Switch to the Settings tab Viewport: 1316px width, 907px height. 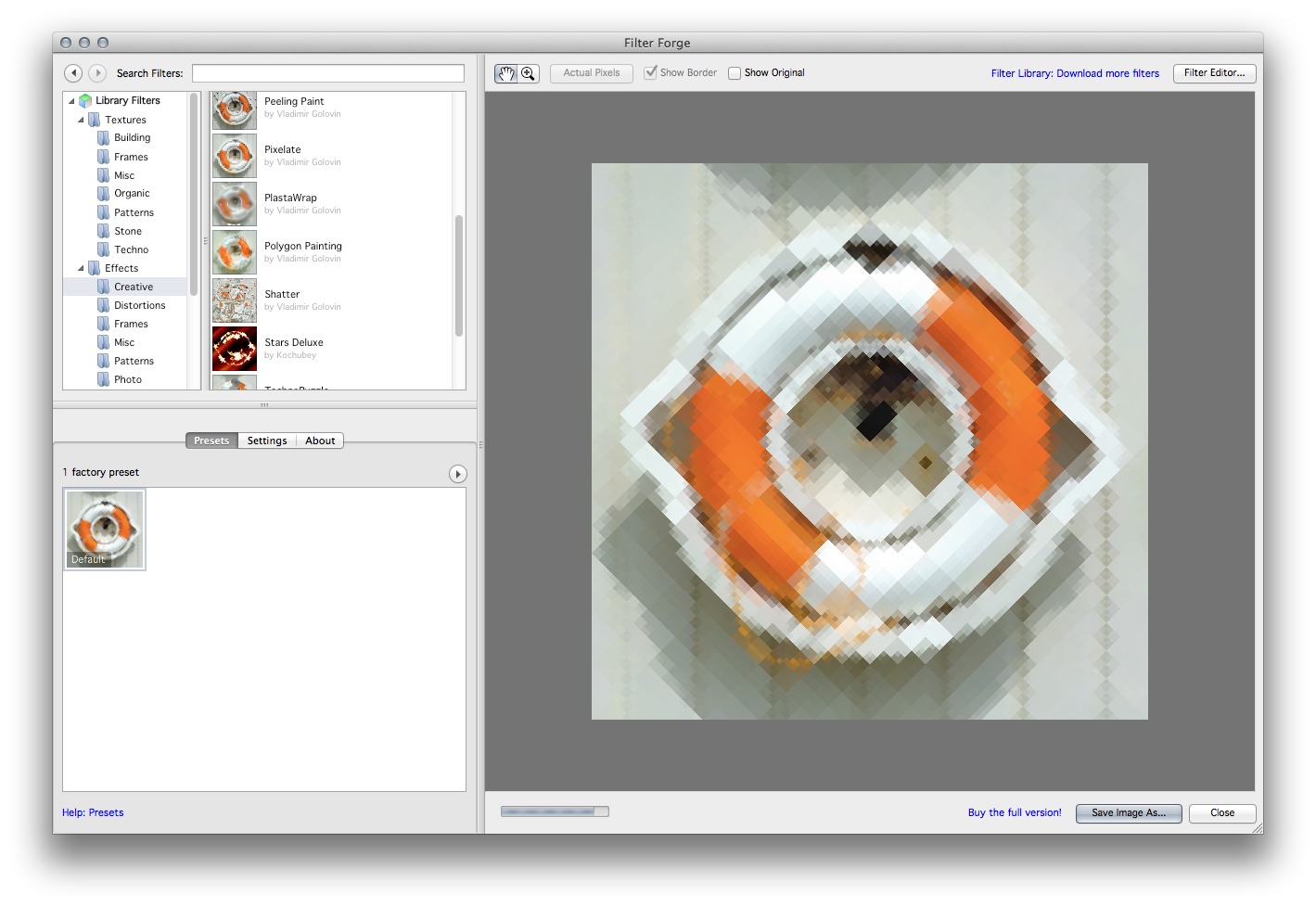267,441
